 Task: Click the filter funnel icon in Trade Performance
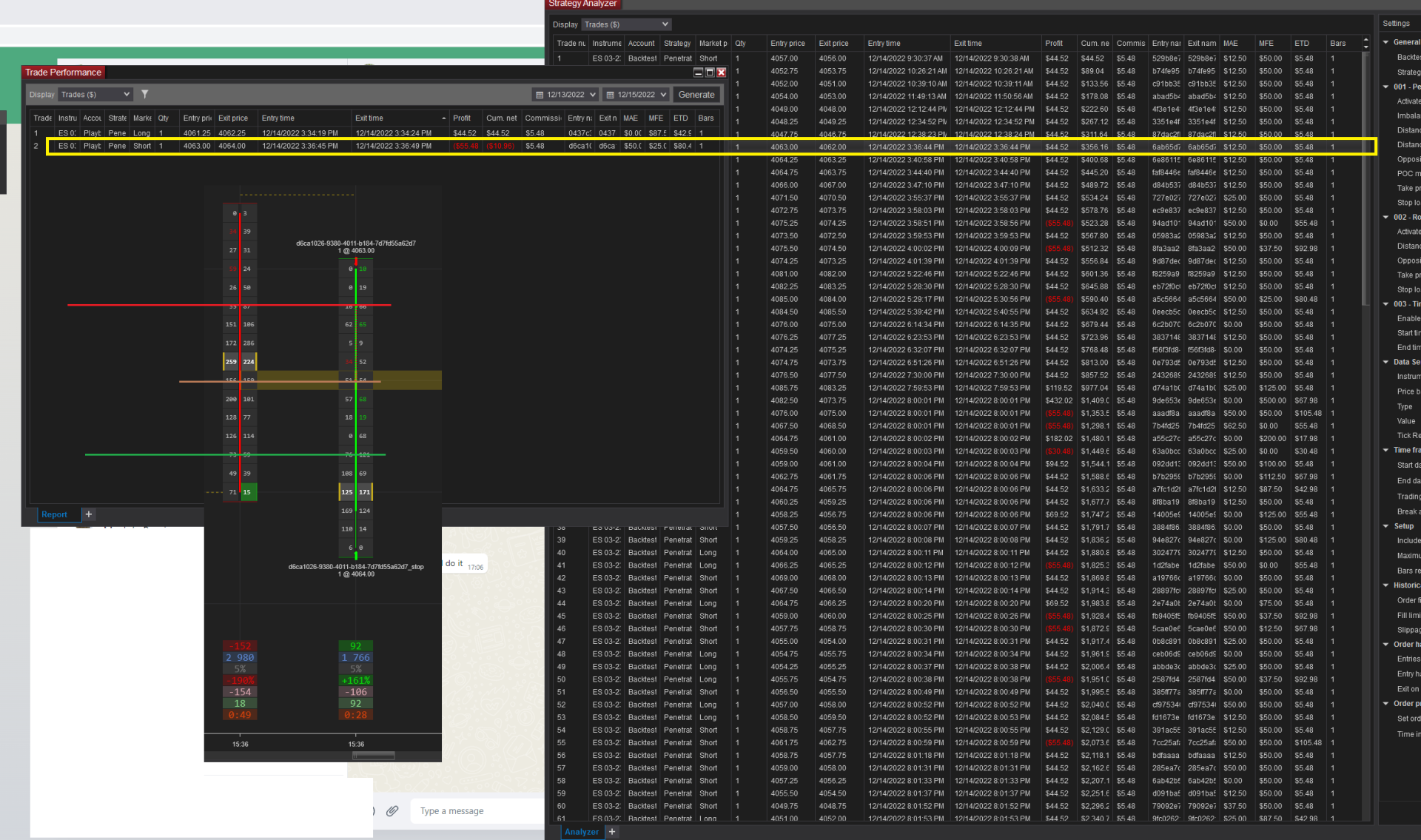click(145, 94)
